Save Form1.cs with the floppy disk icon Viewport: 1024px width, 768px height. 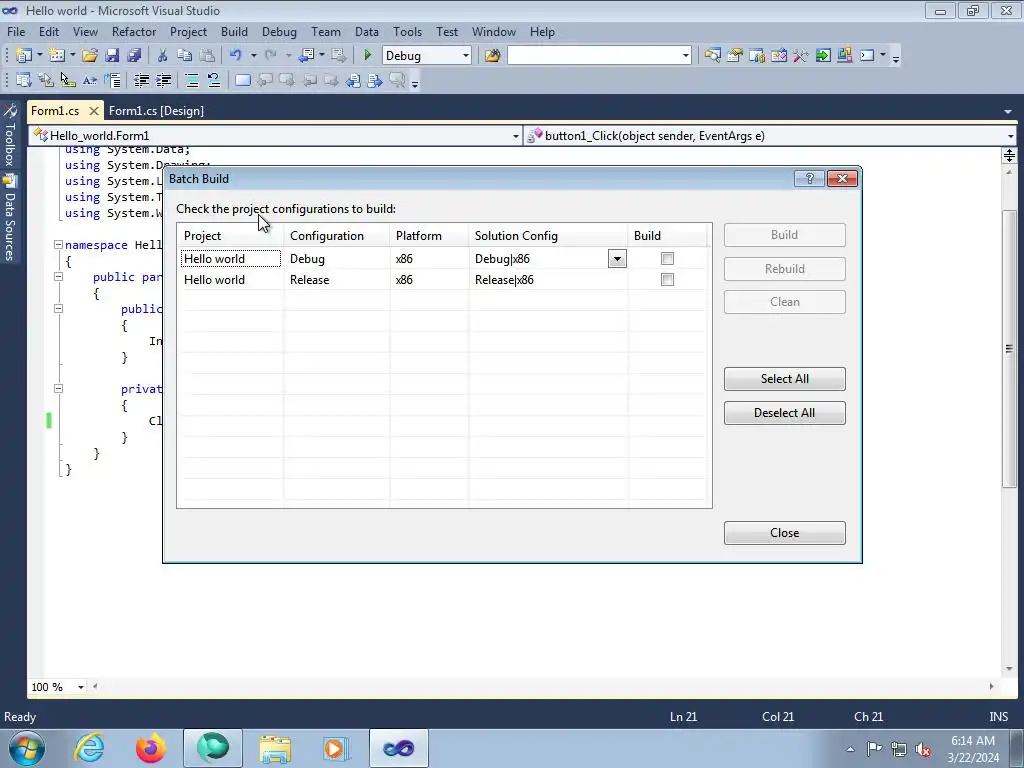pyautogui.click(x=112, y=56)
